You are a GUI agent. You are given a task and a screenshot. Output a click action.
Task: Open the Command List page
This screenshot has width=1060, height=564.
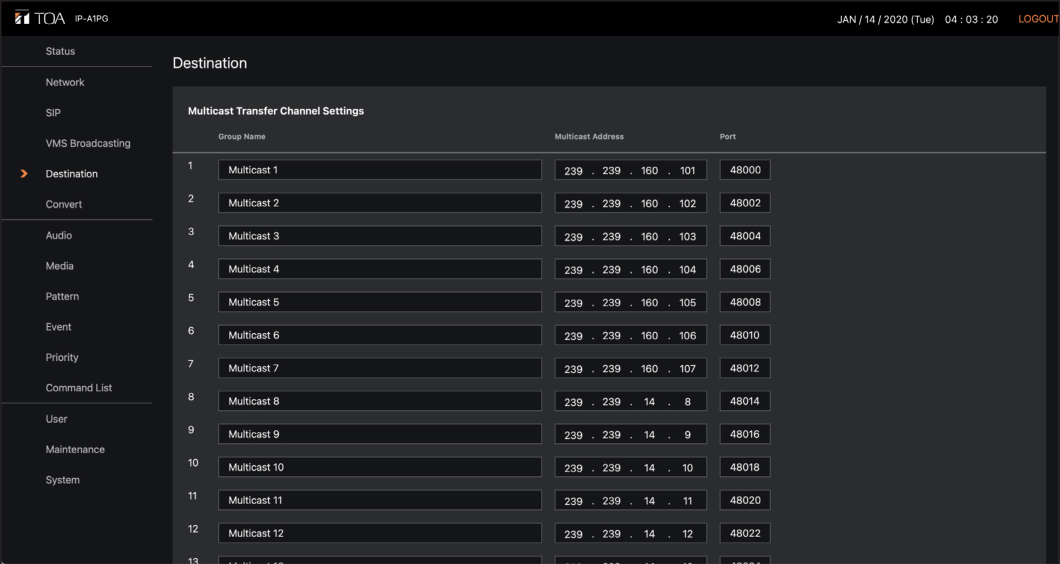tap(79, 388)
